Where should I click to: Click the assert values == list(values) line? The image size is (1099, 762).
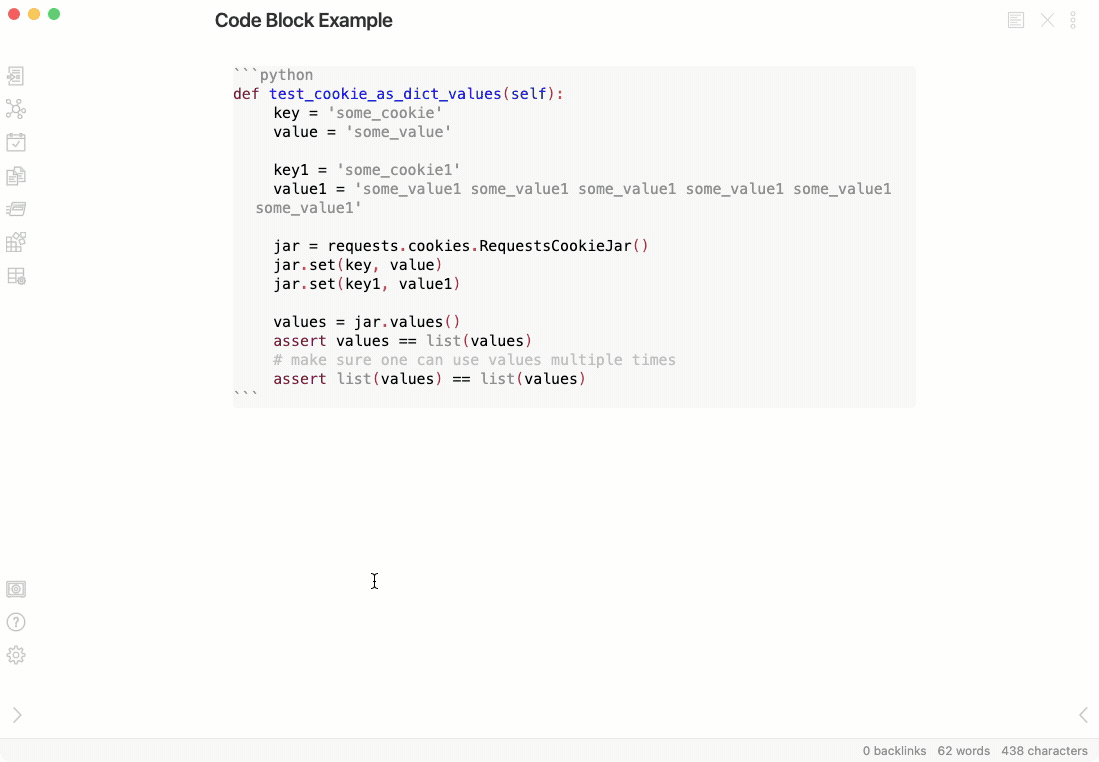coord(402,341)
